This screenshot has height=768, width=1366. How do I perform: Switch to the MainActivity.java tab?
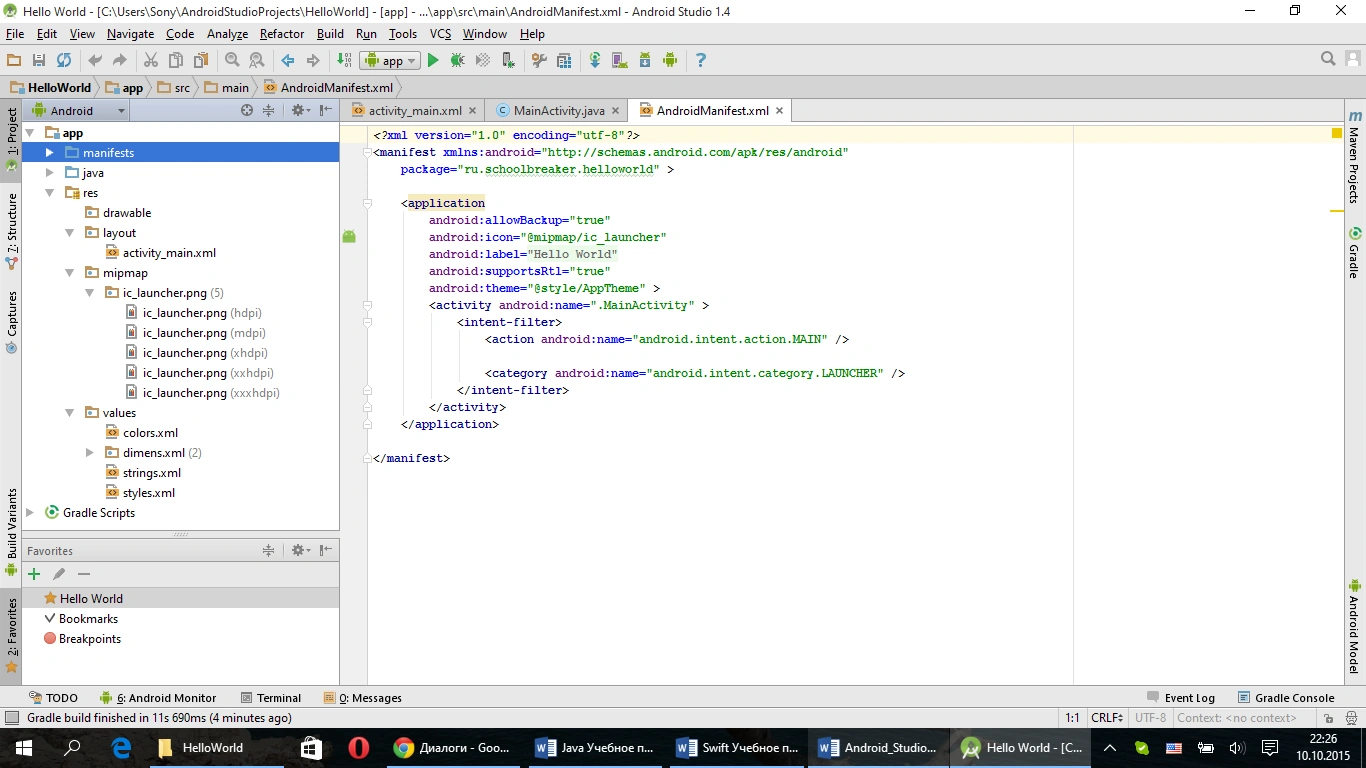(x=558, y=111)
